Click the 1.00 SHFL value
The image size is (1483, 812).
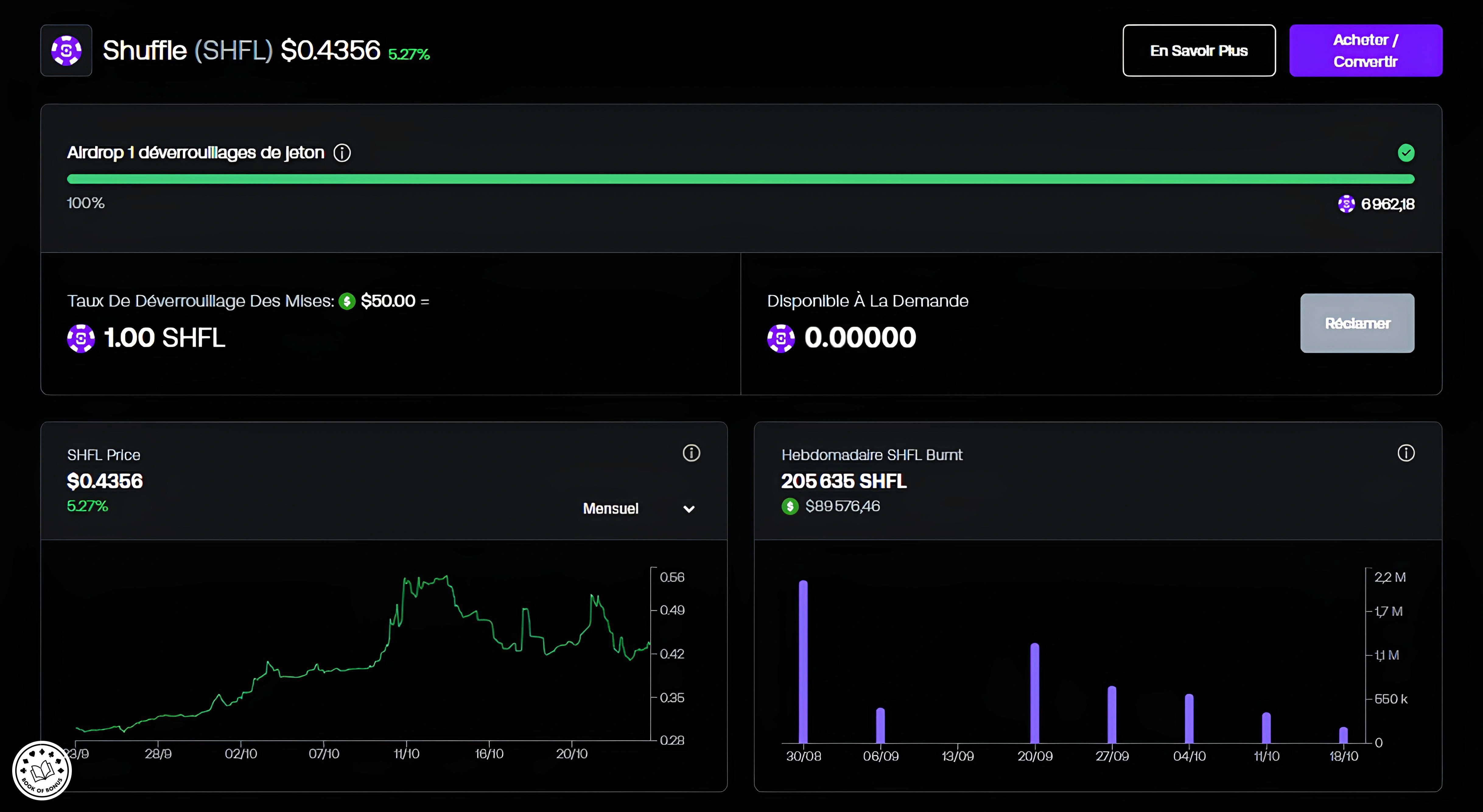[x=165, y=338]
